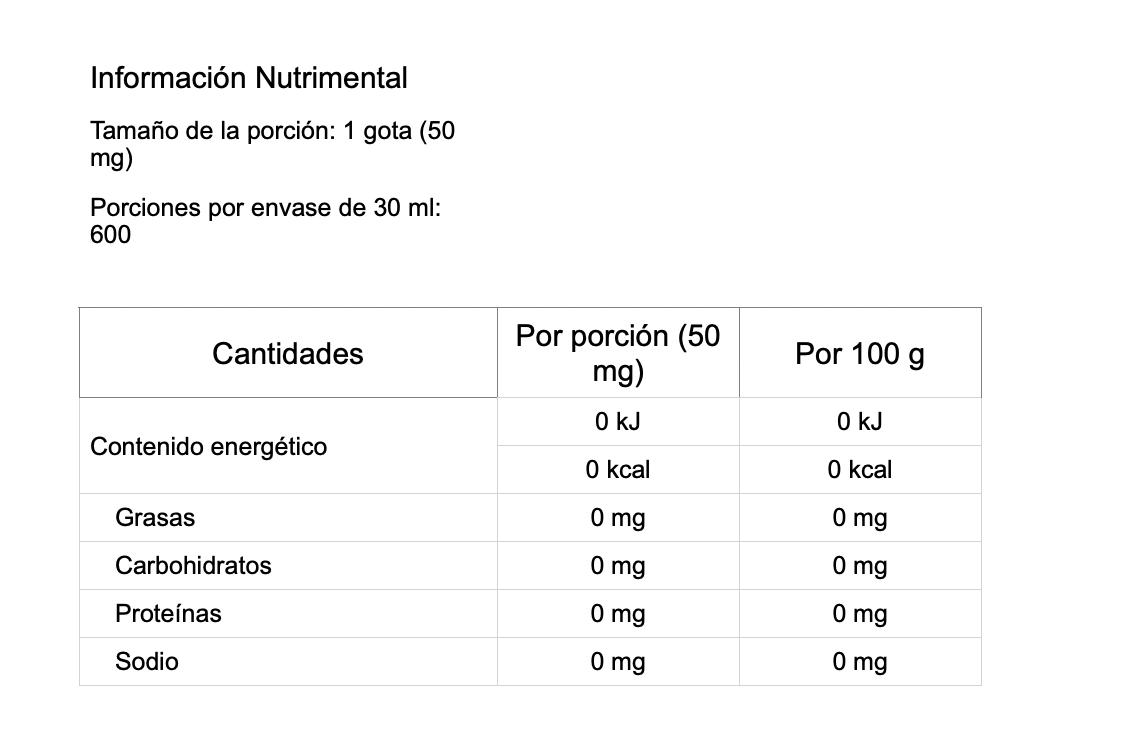Image resolution: width=1146 pixels, height=748 pixels.
Task: Select the Proteínas row label
Action: point(168,613)
